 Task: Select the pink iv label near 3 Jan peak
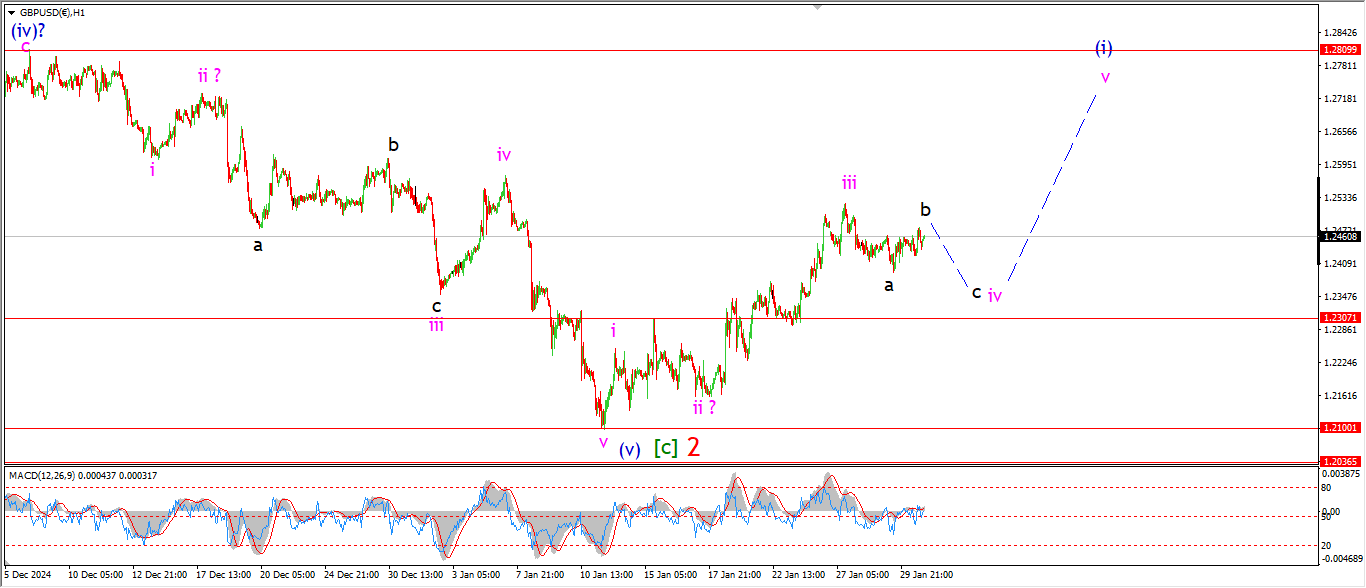click(x=504, y=154)
